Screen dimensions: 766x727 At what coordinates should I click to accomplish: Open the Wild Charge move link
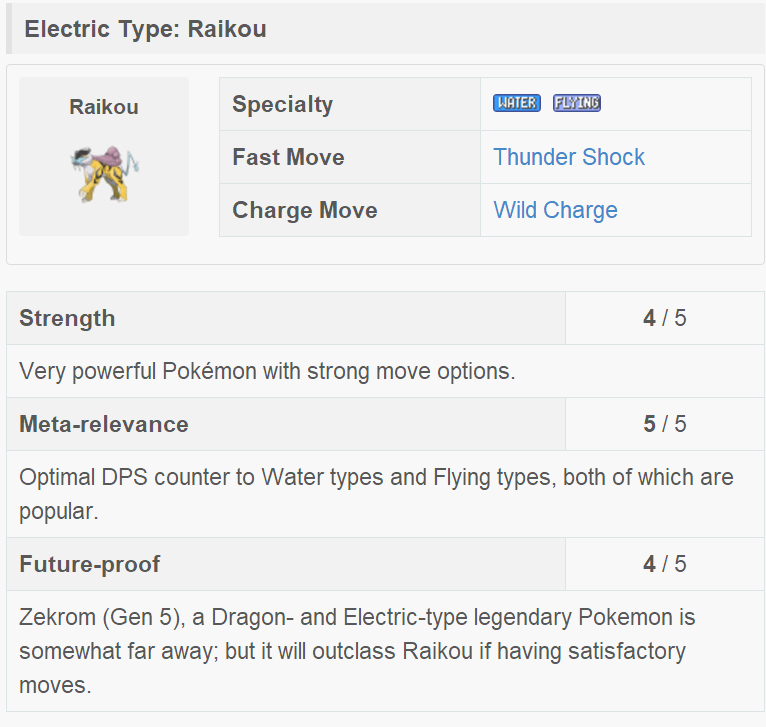coord(555,210)
